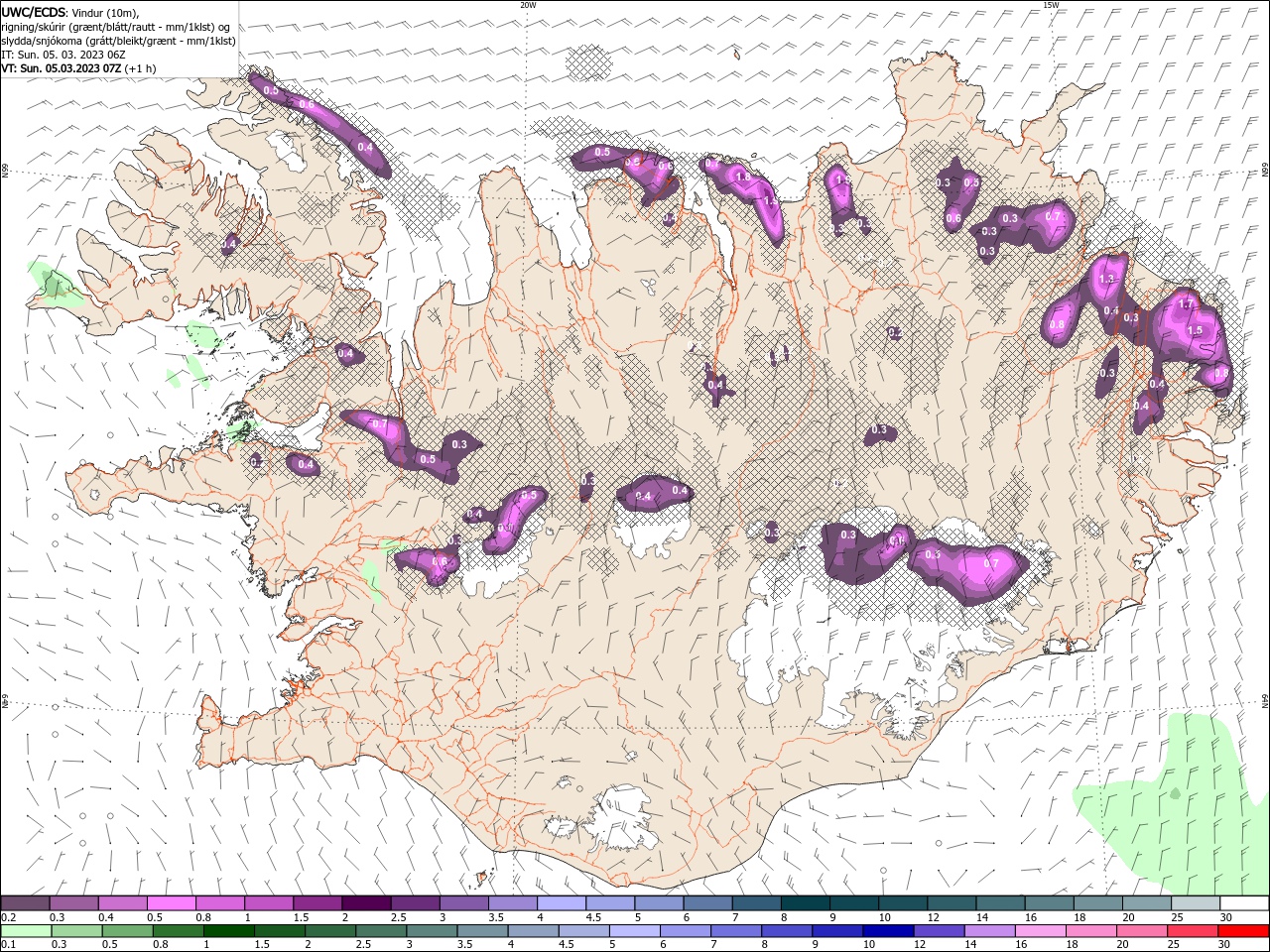Click the '30' label on the rain scale
Screen dimensions: 1270x952
point(1226,945)
